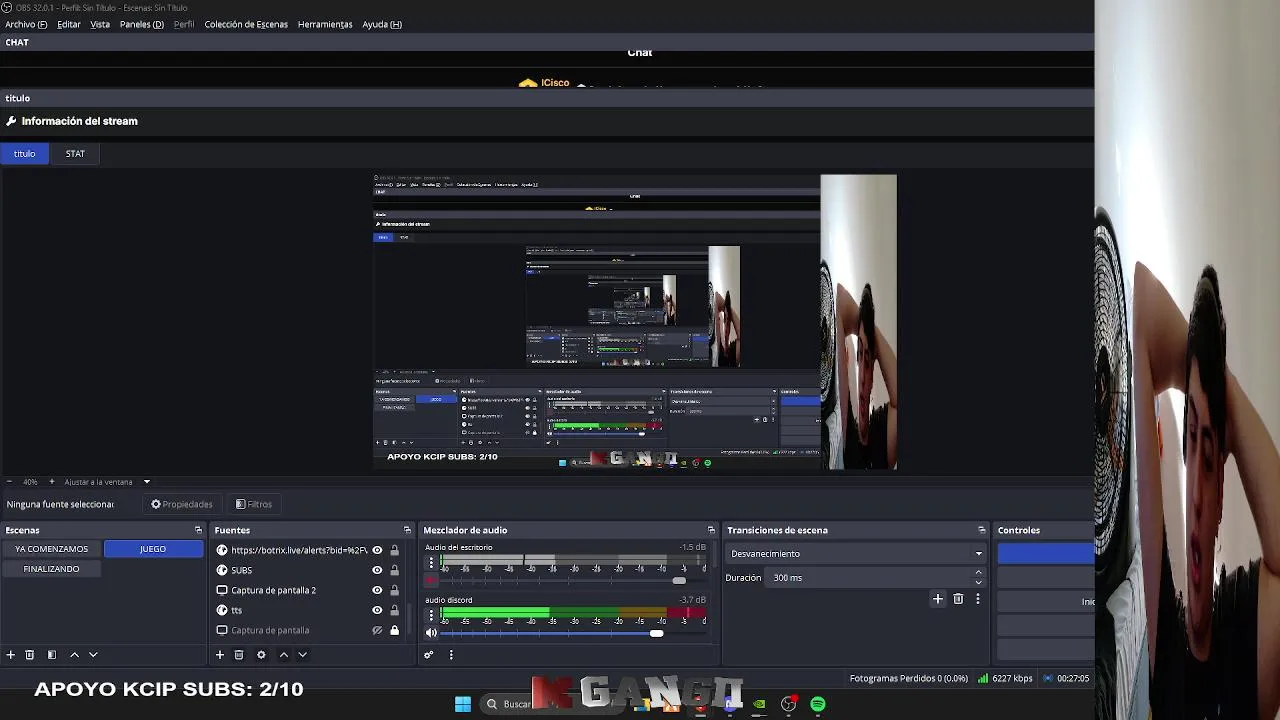
Task: Delete the scene transition with trash icon
Action: 958,599
